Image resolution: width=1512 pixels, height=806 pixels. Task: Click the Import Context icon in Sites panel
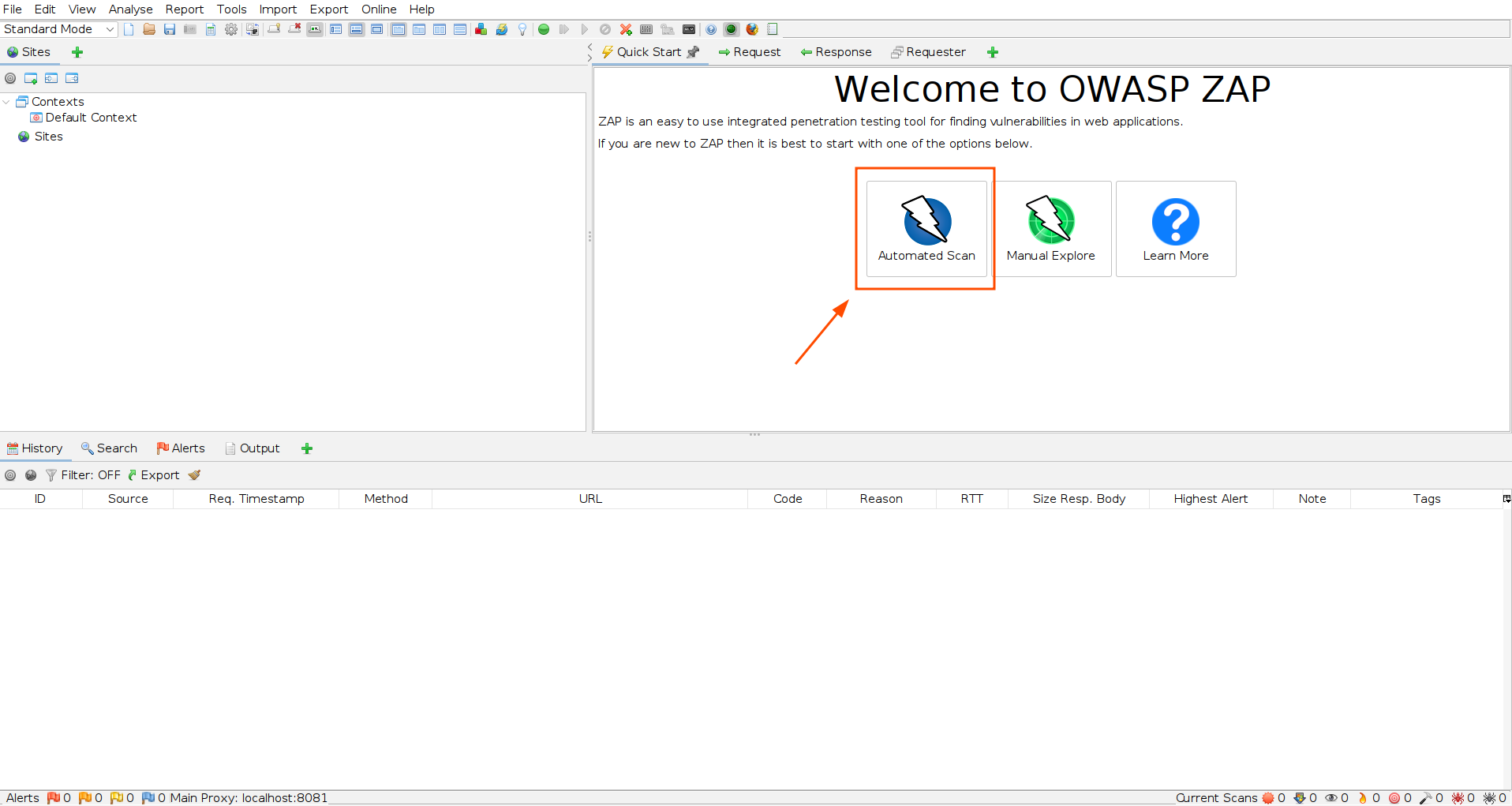click(x=51, y=78)
